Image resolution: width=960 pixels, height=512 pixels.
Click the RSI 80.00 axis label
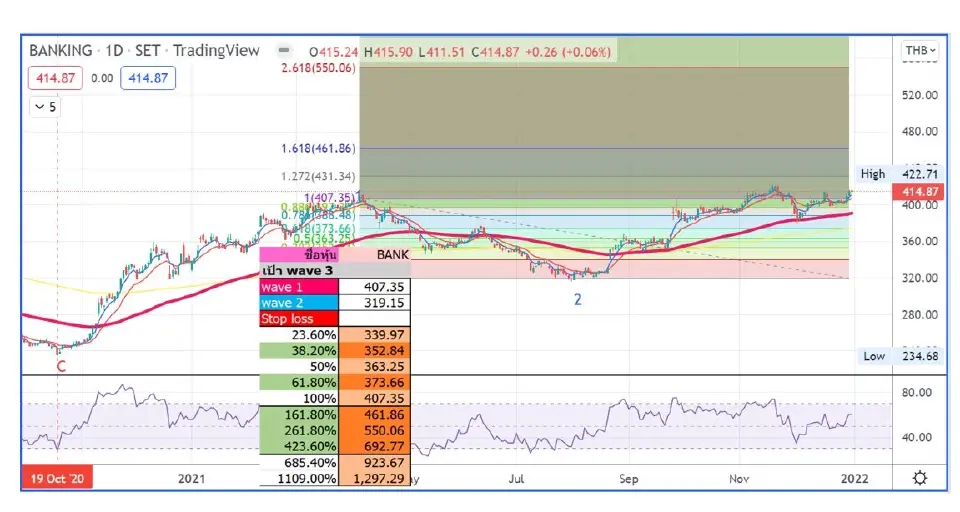(x=917, y=393)
